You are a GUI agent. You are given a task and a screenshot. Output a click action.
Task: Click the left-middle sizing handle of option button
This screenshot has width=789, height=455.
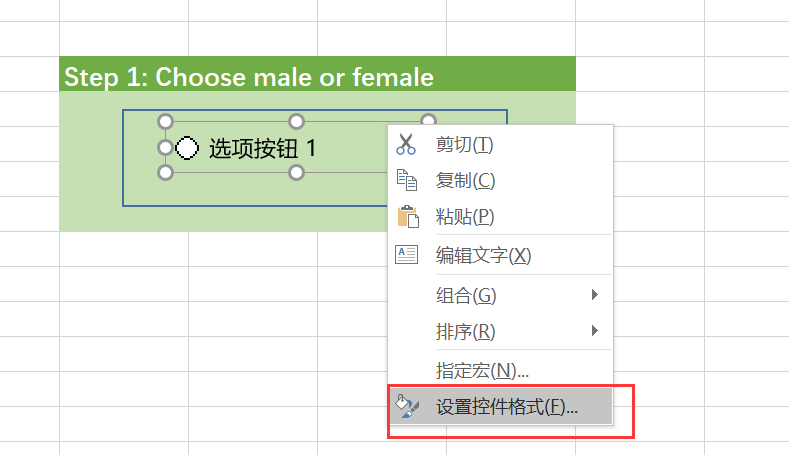tap(166, 148)
